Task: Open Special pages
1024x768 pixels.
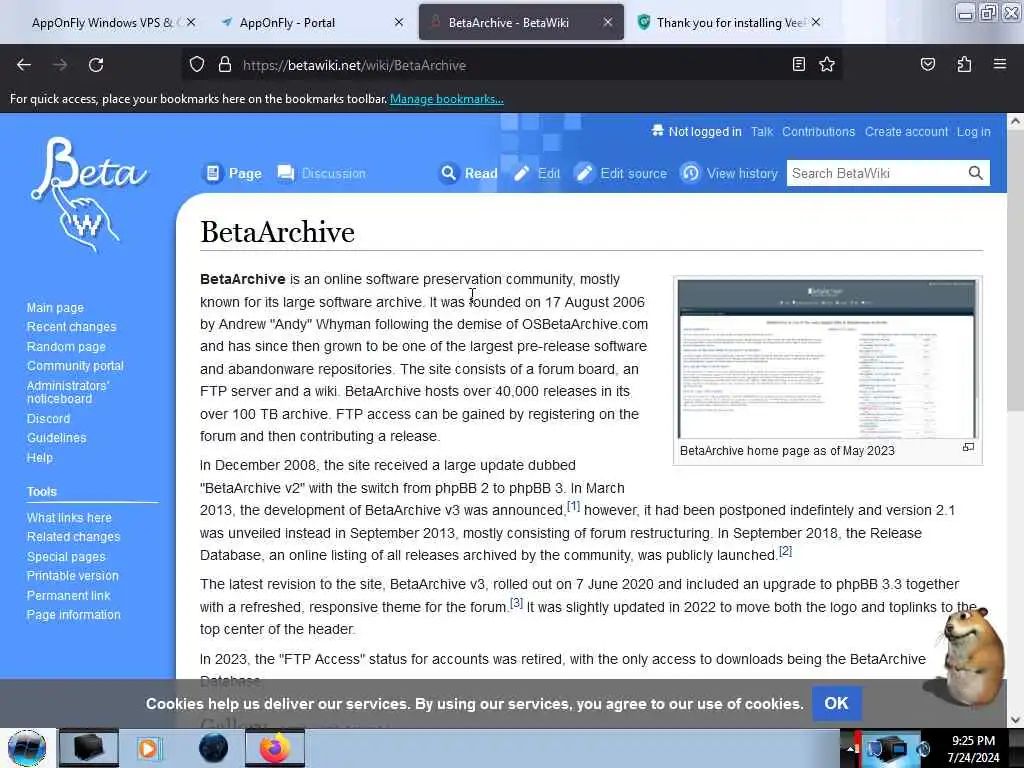Action: point(66,556)
